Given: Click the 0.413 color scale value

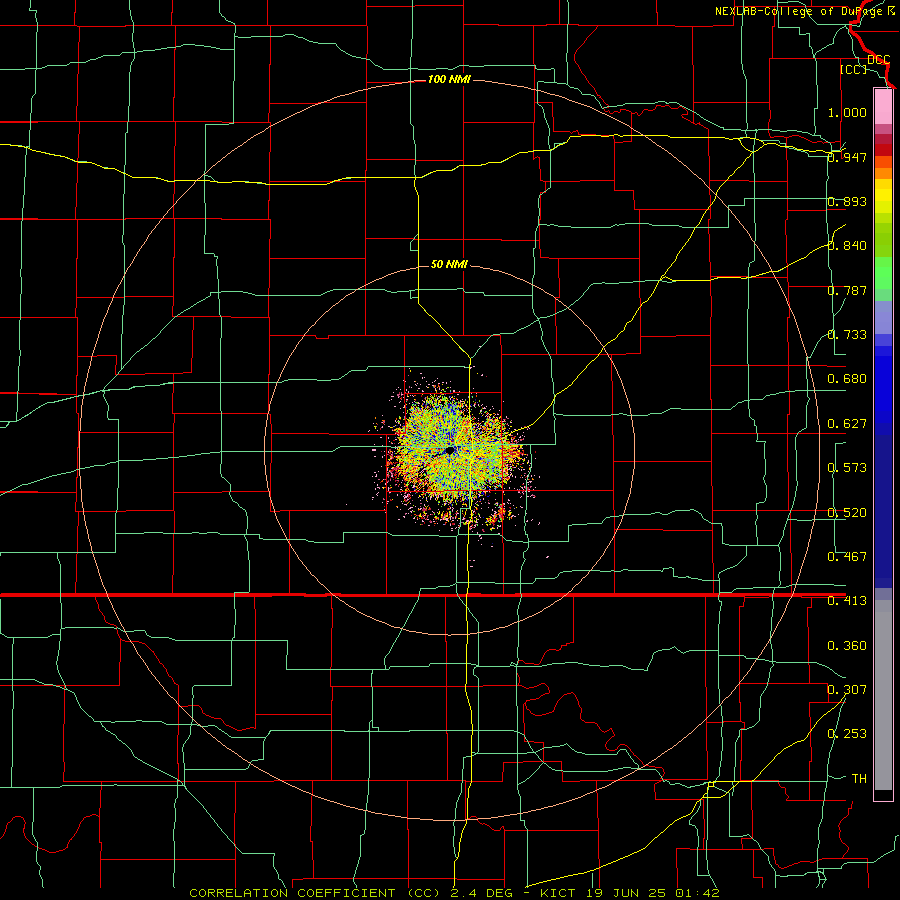Looking at the screenshot, I should pyautogui.click(x=847, y=601).
